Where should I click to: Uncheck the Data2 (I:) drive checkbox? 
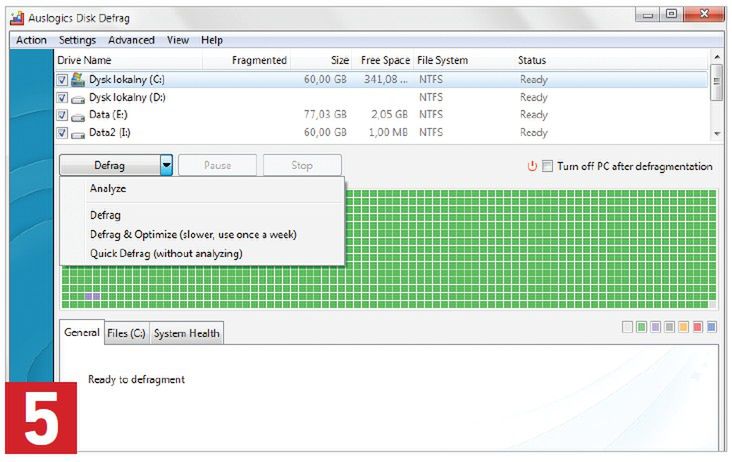[x=63, y=133]
